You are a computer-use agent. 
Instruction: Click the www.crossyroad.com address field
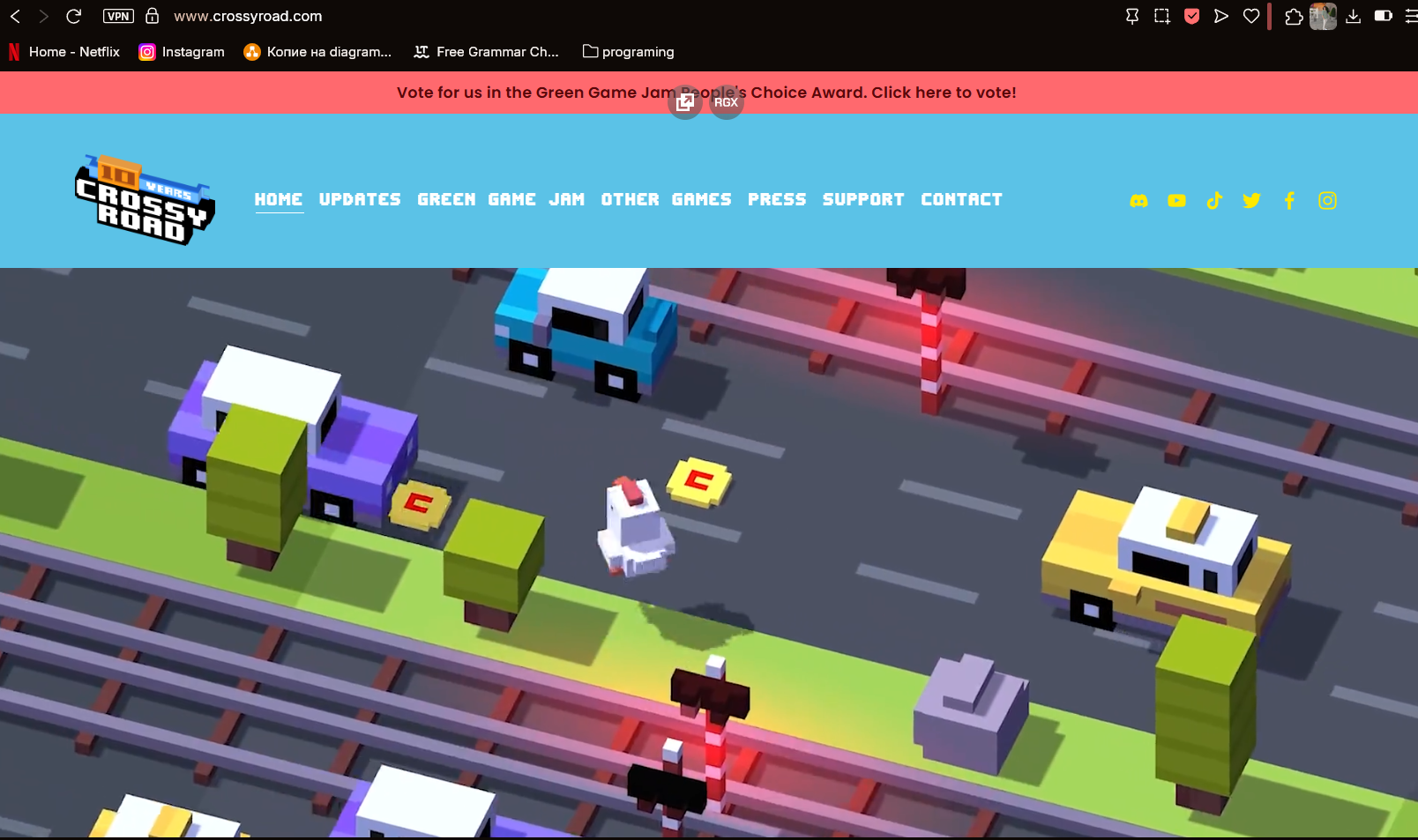click(x=248, y=16)
